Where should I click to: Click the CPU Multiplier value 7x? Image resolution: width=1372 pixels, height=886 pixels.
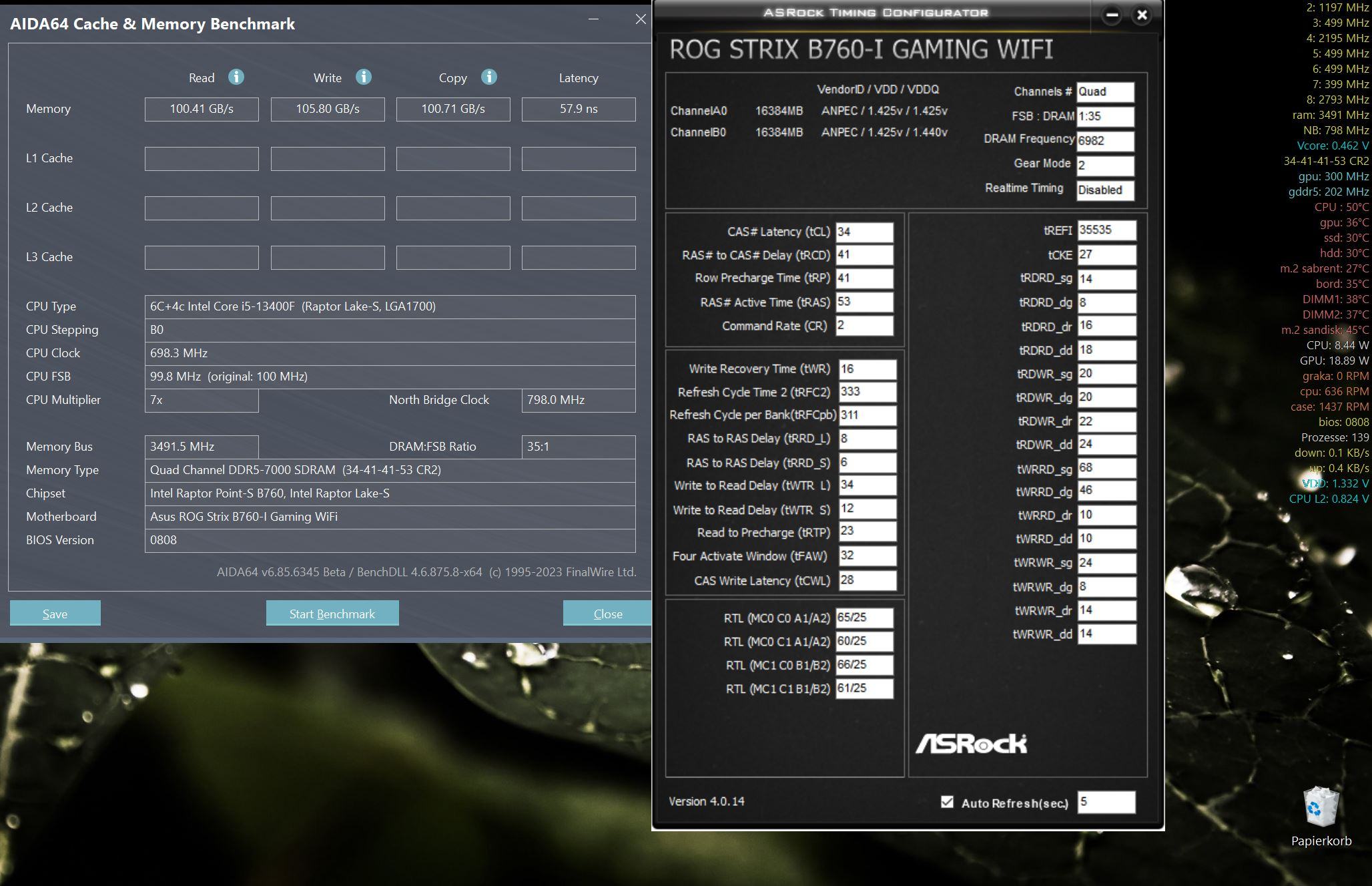point(202,400)
